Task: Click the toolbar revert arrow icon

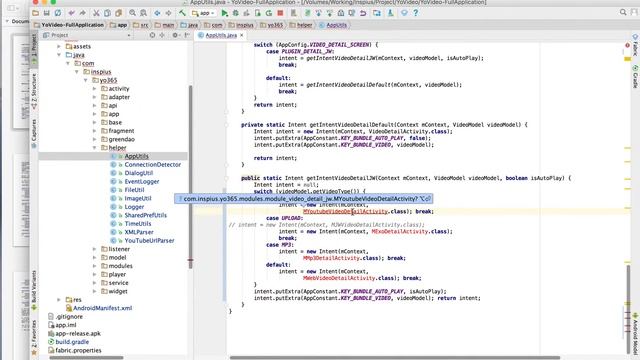Action: click(x=363, y=13)
